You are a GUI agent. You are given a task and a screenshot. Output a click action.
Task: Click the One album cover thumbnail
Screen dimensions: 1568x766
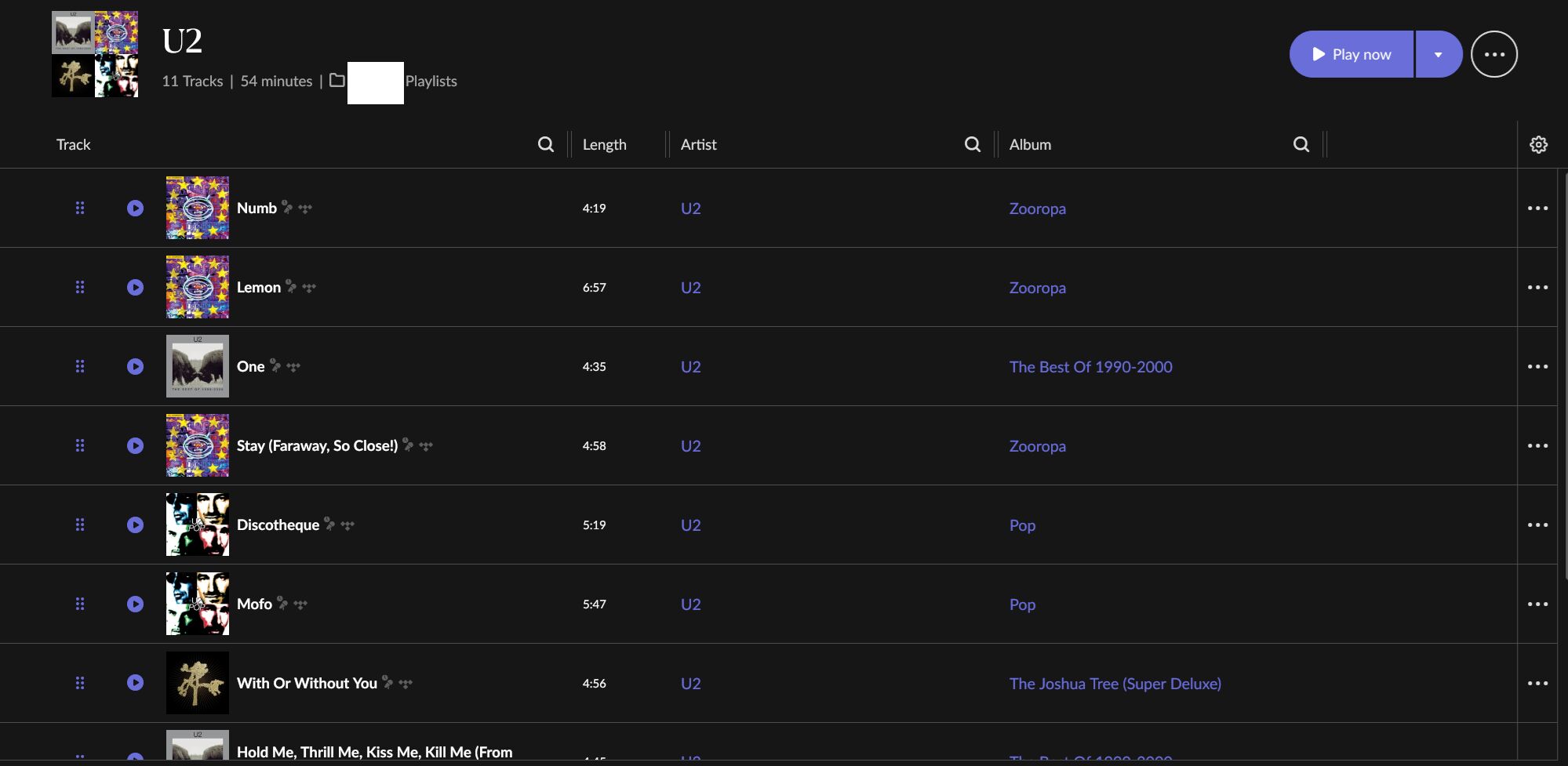point(198,366)
